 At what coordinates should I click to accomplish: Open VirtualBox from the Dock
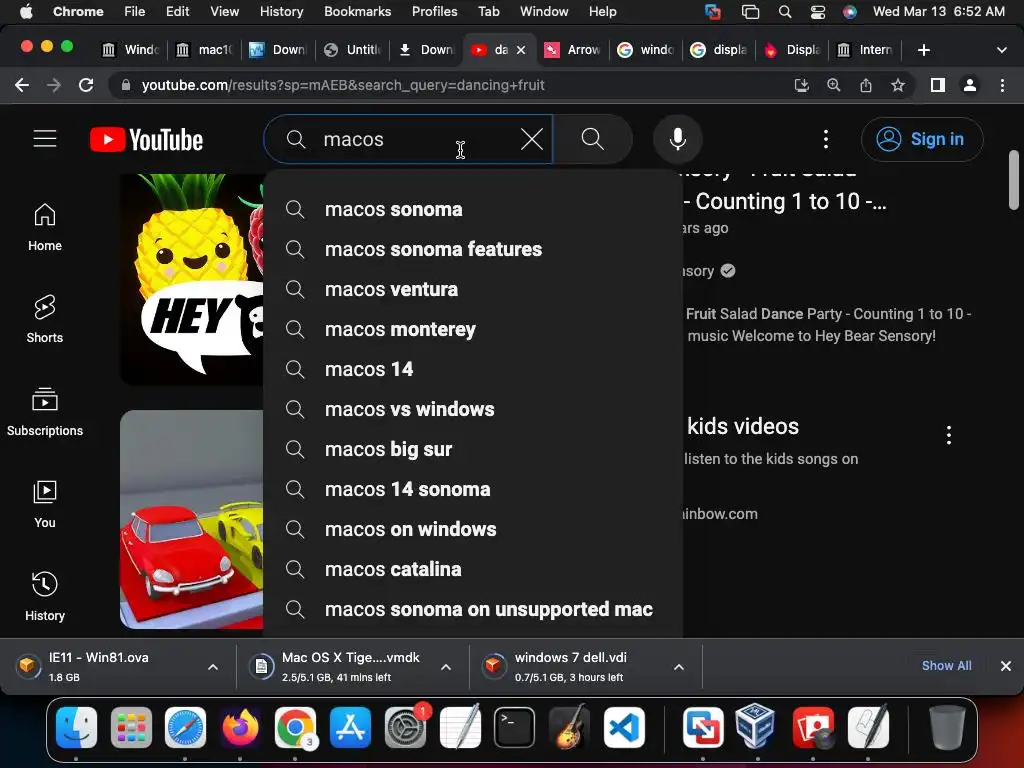point(756,727)
